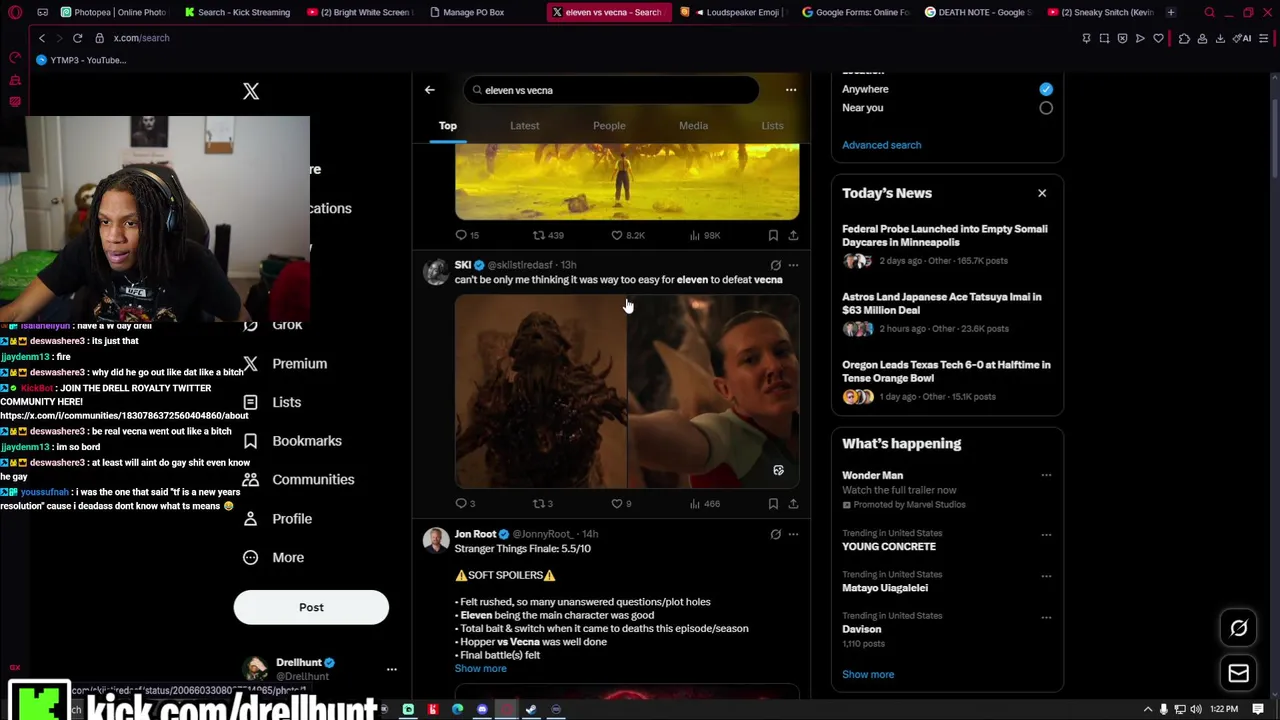This screenshot has width=1280, height=720.
Task: Open SKI's profile avatar
Action: pos(436,272)
